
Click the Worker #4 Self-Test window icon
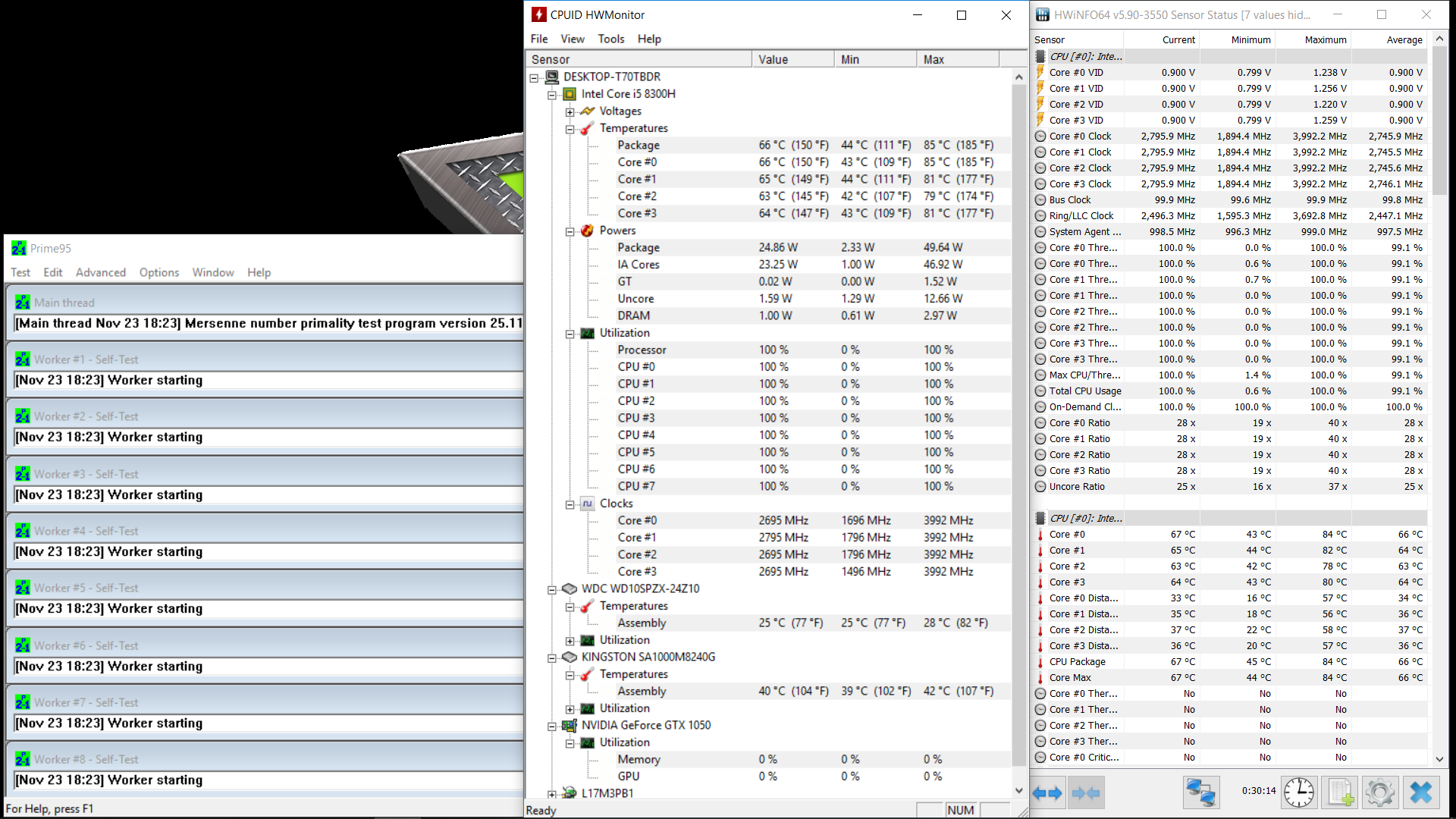tap(23, 531)
